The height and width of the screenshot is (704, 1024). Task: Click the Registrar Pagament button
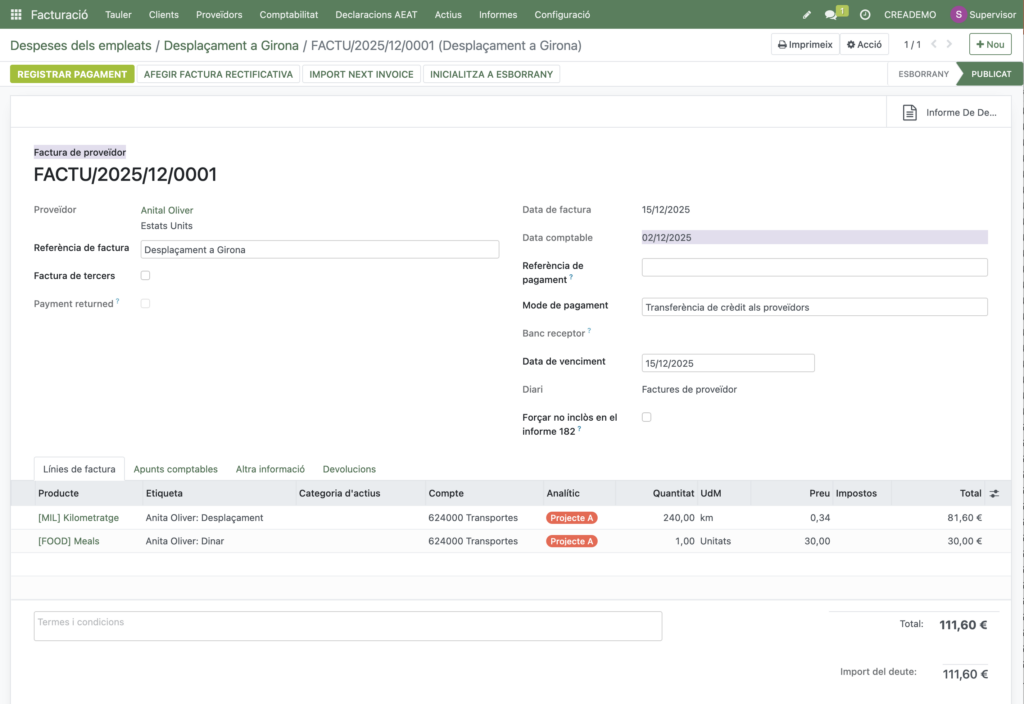72,74
